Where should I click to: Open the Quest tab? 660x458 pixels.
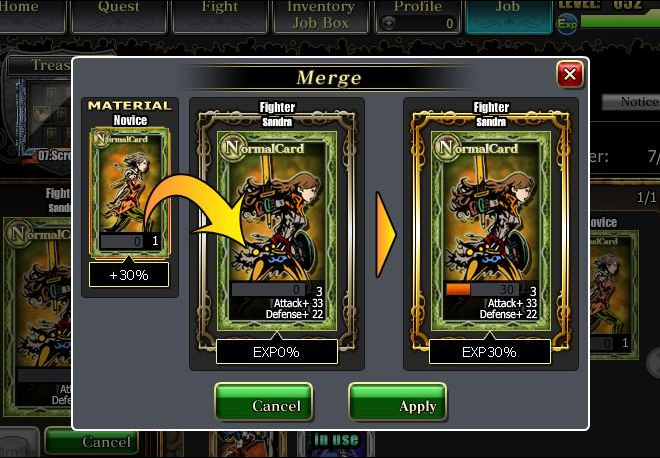coord(119,16)
